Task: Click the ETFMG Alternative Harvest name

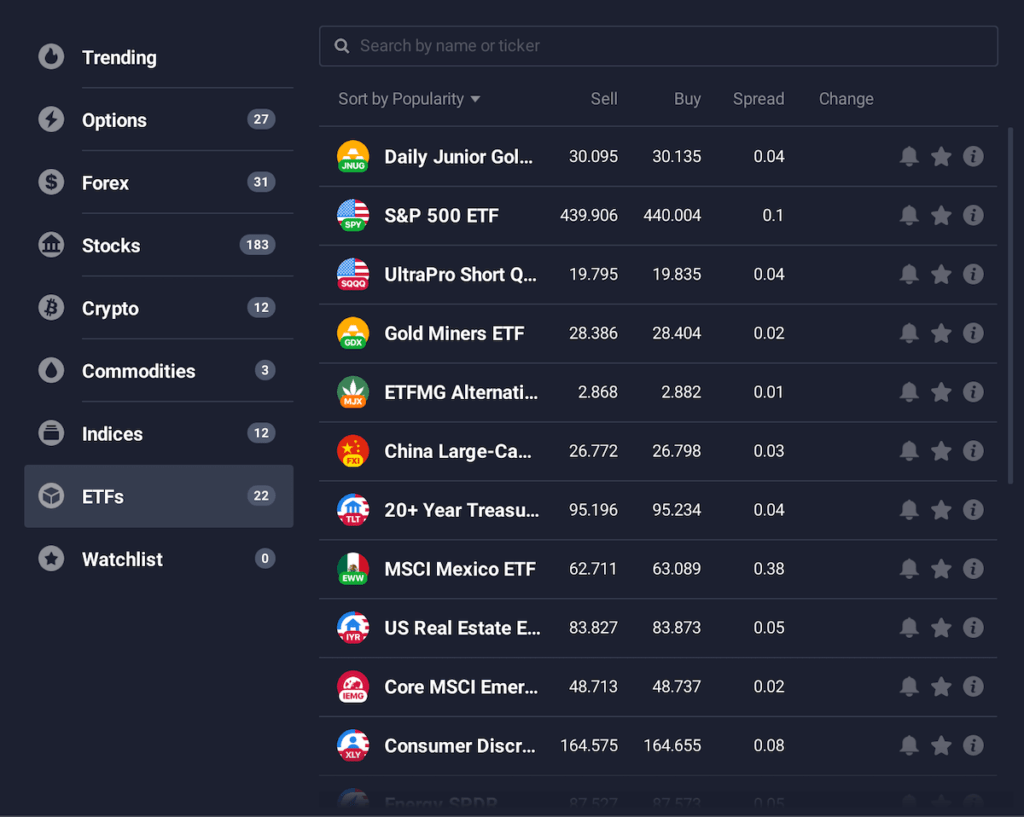Action: [461, 392]
